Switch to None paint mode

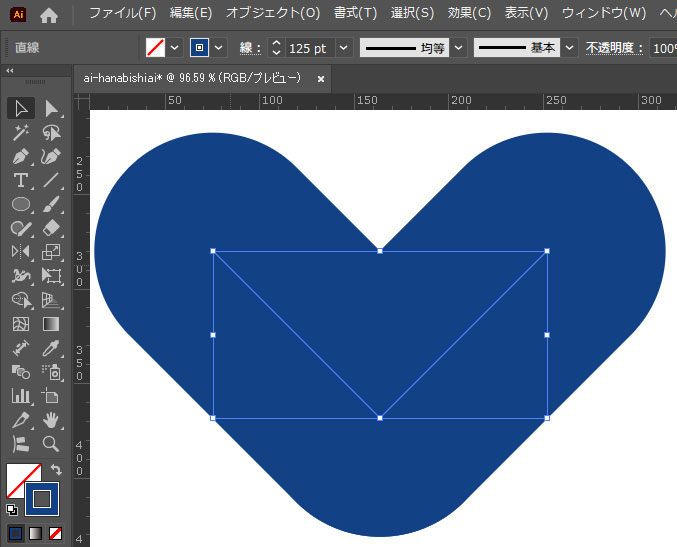pos(56,533)
